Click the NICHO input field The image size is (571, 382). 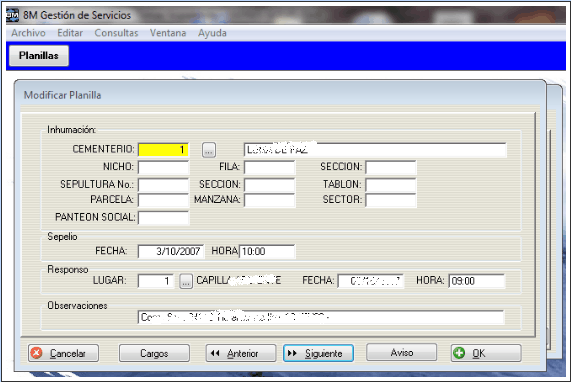coord(163,168)
